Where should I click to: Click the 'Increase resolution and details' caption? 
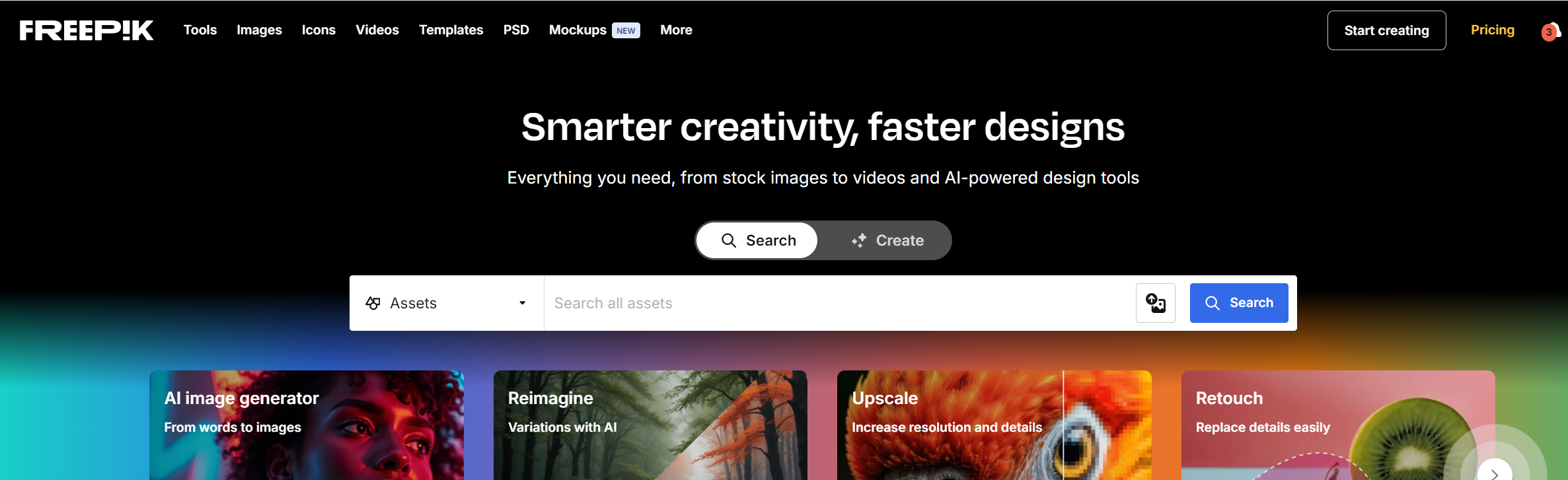(947, 427)
